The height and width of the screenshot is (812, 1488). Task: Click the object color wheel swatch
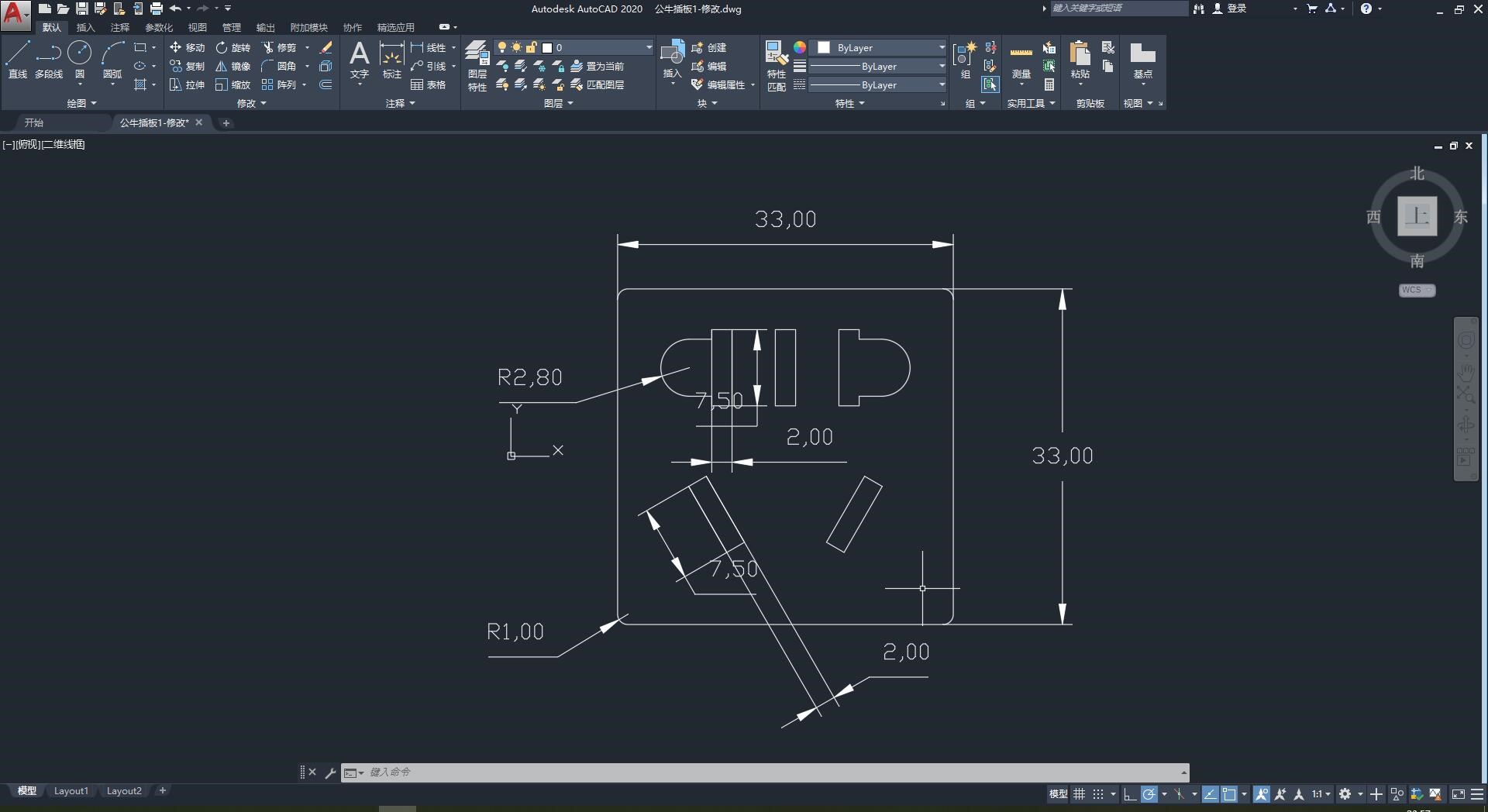pyautogui.click(x=800, y=47)
